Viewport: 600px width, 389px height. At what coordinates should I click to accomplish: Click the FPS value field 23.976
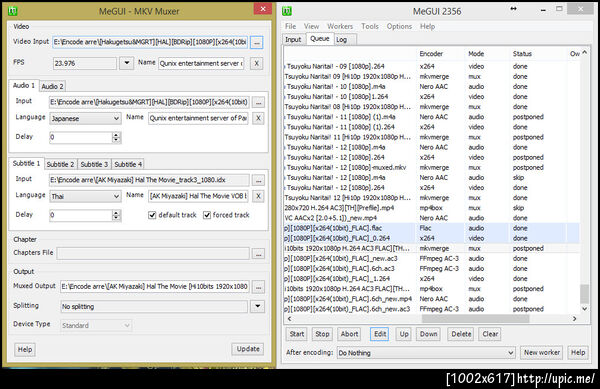pyautogui.click(x=85, y=63)
